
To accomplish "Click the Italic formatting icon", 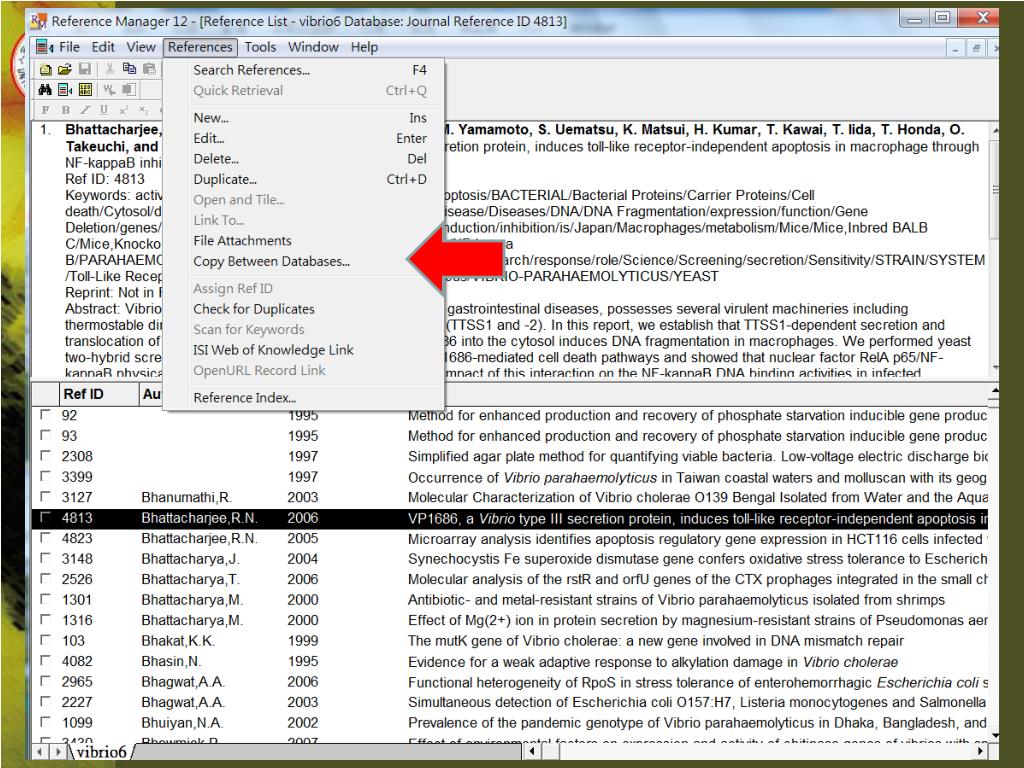I will click(x=84, y=110).
